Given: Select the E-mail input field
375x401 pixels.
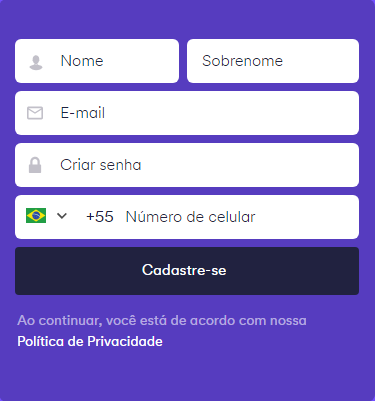Looking at the screenshot, I should pyautogui.click(x=187, y=113).
